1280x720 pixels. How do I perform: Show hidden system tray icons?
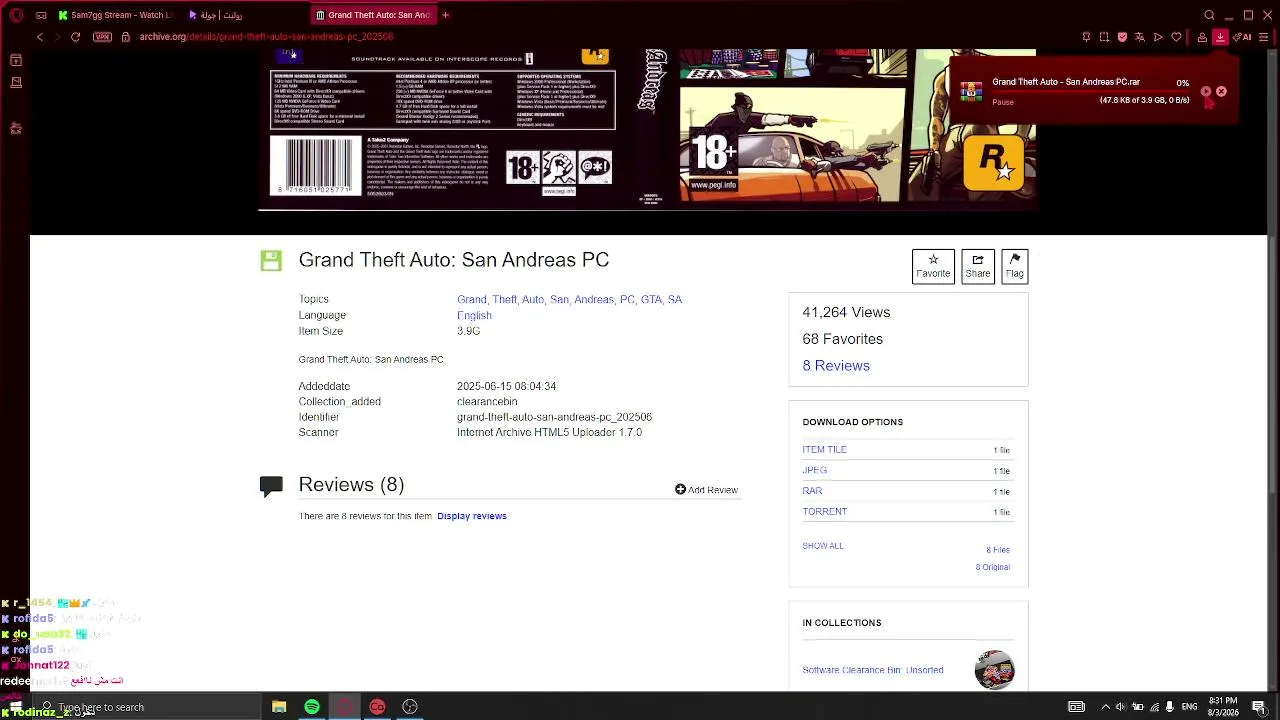tap(1104, 707)
